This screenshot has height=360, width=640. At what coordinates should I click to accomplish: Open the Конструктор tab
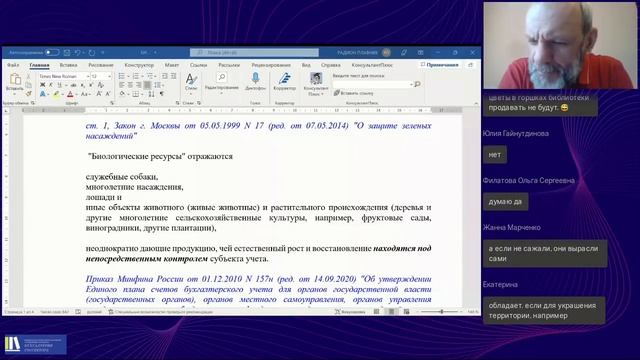coord(139,65)
